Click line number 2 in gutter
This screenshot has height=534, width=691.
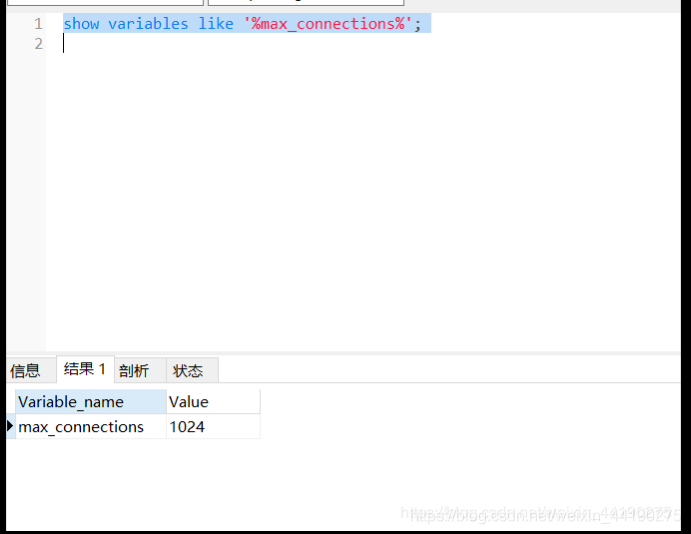38,44
